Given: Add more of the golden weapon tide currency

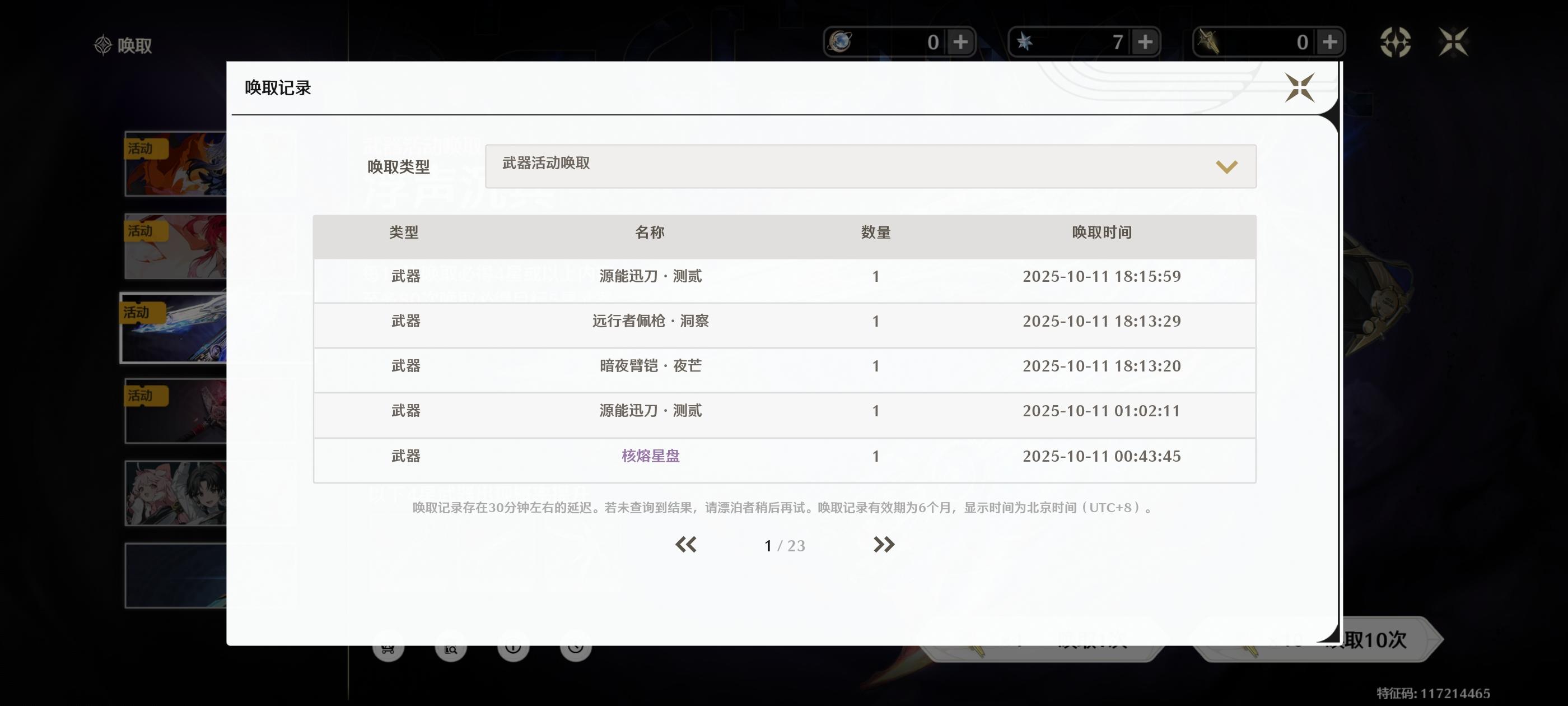Looking at the screenshot, I should tap(1329, 42).
